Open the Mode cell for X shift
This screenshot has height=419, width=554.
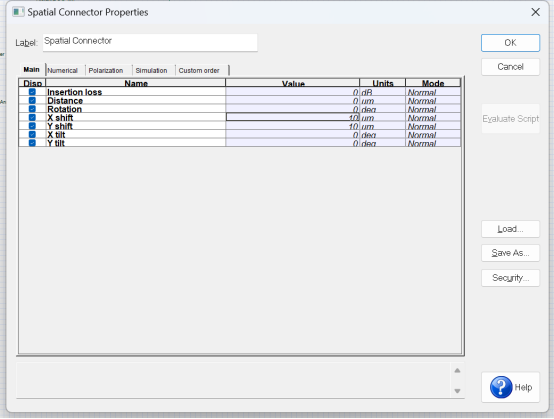click(433, 117)
